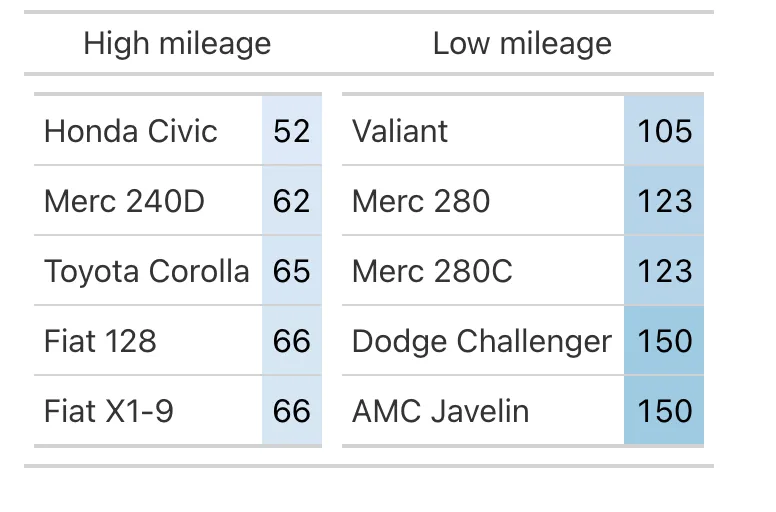This screenshot has width=776, height=512.
Task: Select the Merc 240D row label
Action: [x=124, y=201]
